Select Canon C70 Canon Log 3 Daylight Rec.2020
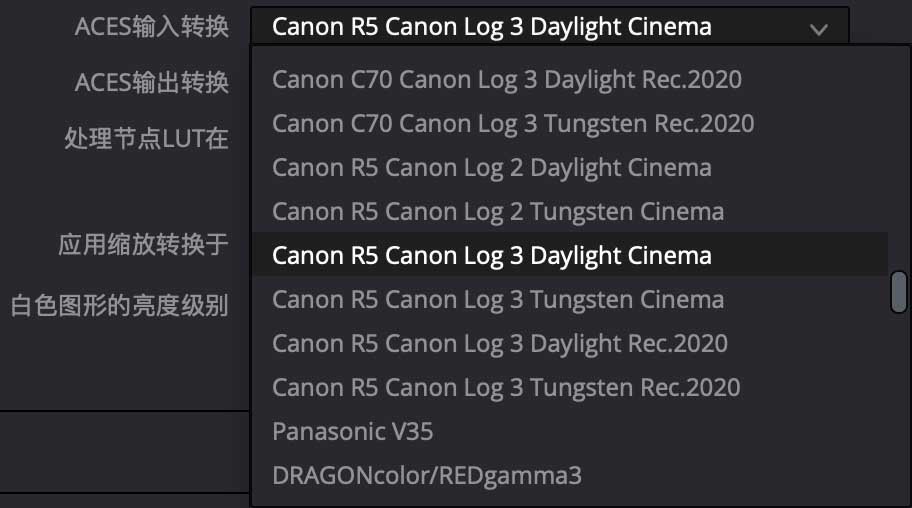 (x=507, y=79)
